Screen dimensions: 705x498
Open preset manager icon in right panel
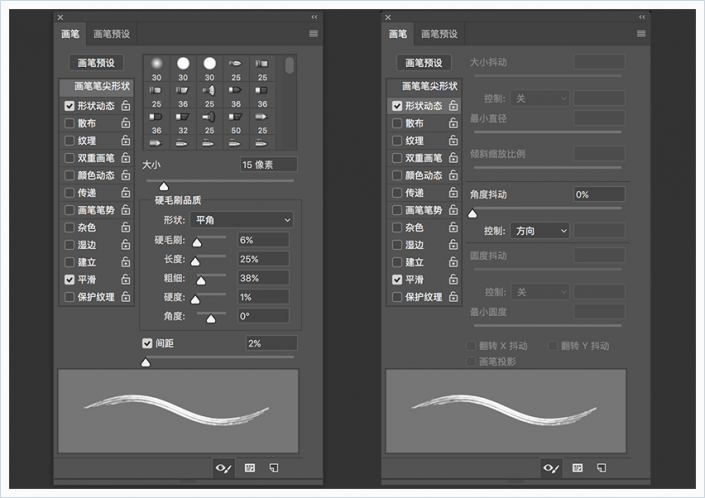578,468
